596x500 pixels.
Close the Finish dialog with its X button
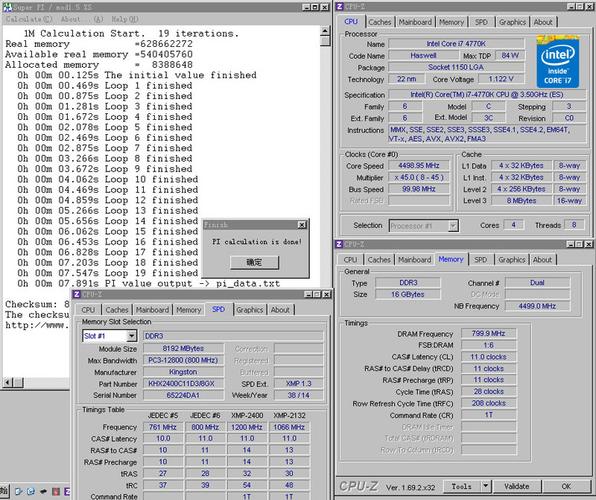pyautogui.click(x=302, y=225)
